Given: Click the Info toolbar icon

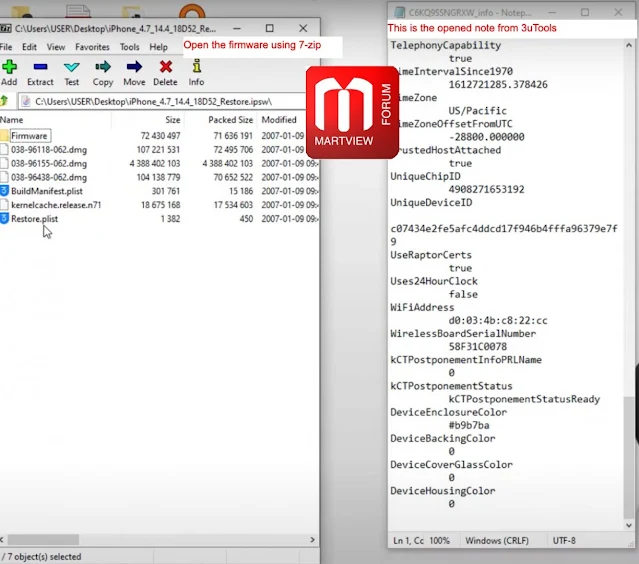Looking at the screenshot, I should tap(196, 73).
